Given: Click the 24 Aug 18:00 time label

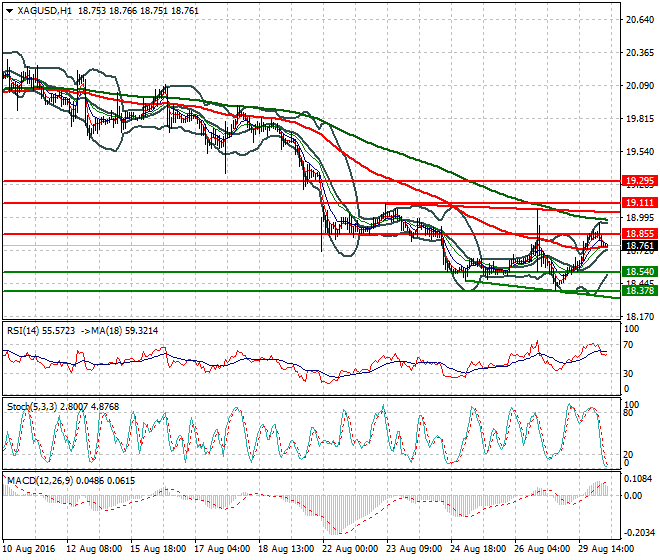Looking at the screenshot, I should coord(478,549).
